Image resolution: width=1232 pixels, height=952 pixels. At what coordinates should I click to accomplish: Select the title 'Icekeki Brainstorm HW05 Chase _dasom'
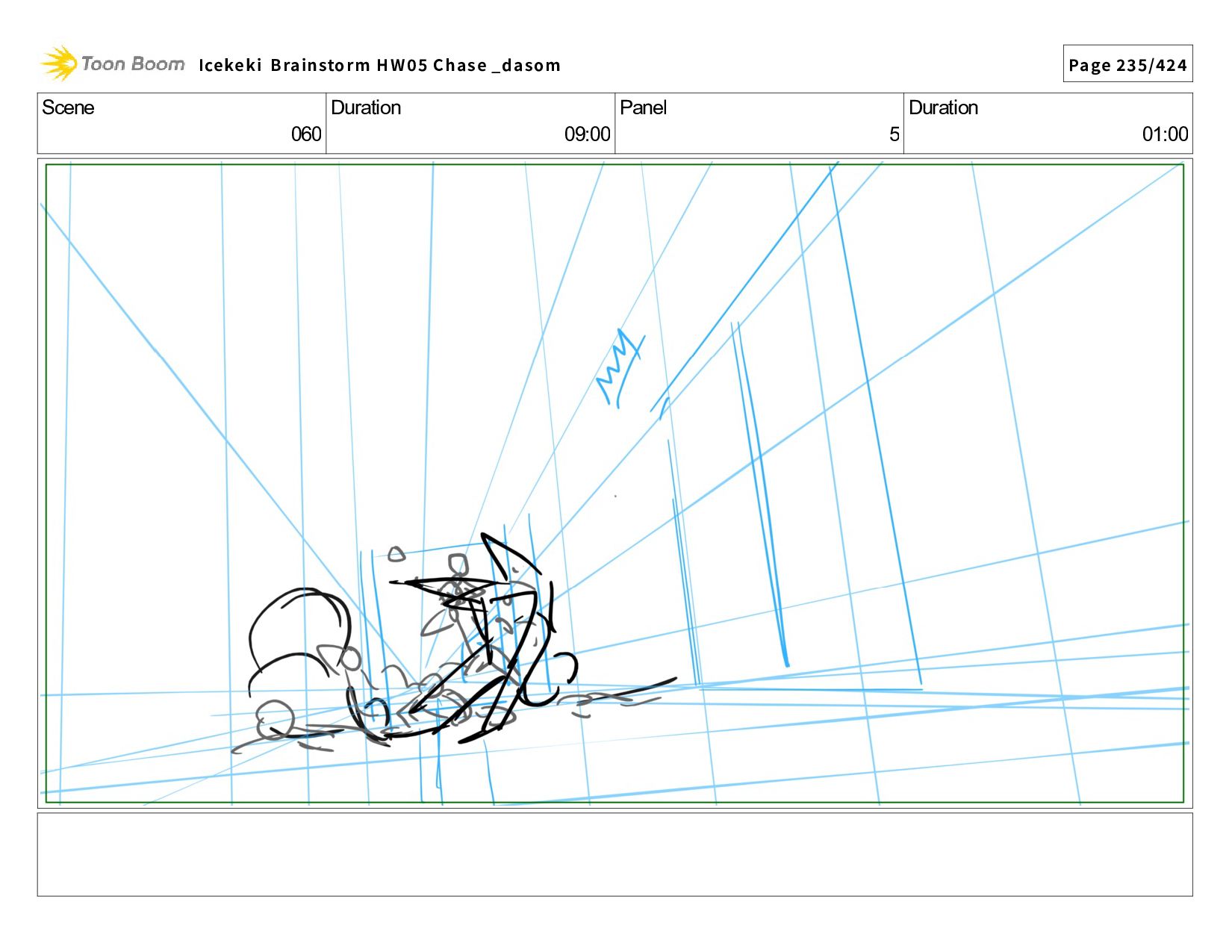(x=379, y=65)
